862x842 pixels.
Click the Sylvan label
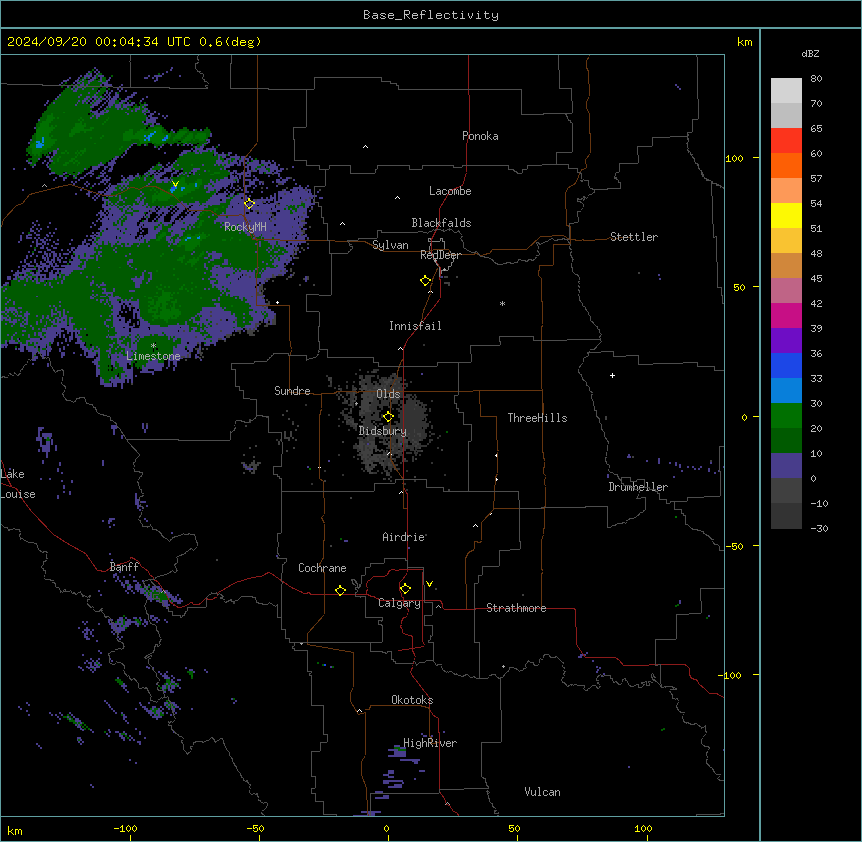tap(390, 245)
